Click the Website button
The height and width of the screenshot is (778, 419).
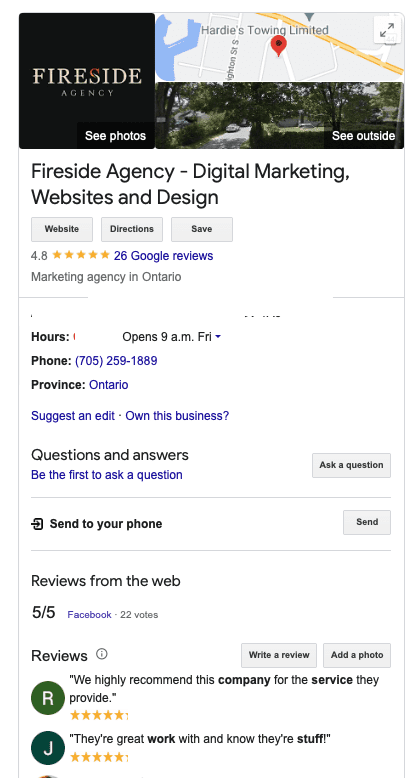coord(62,229)
